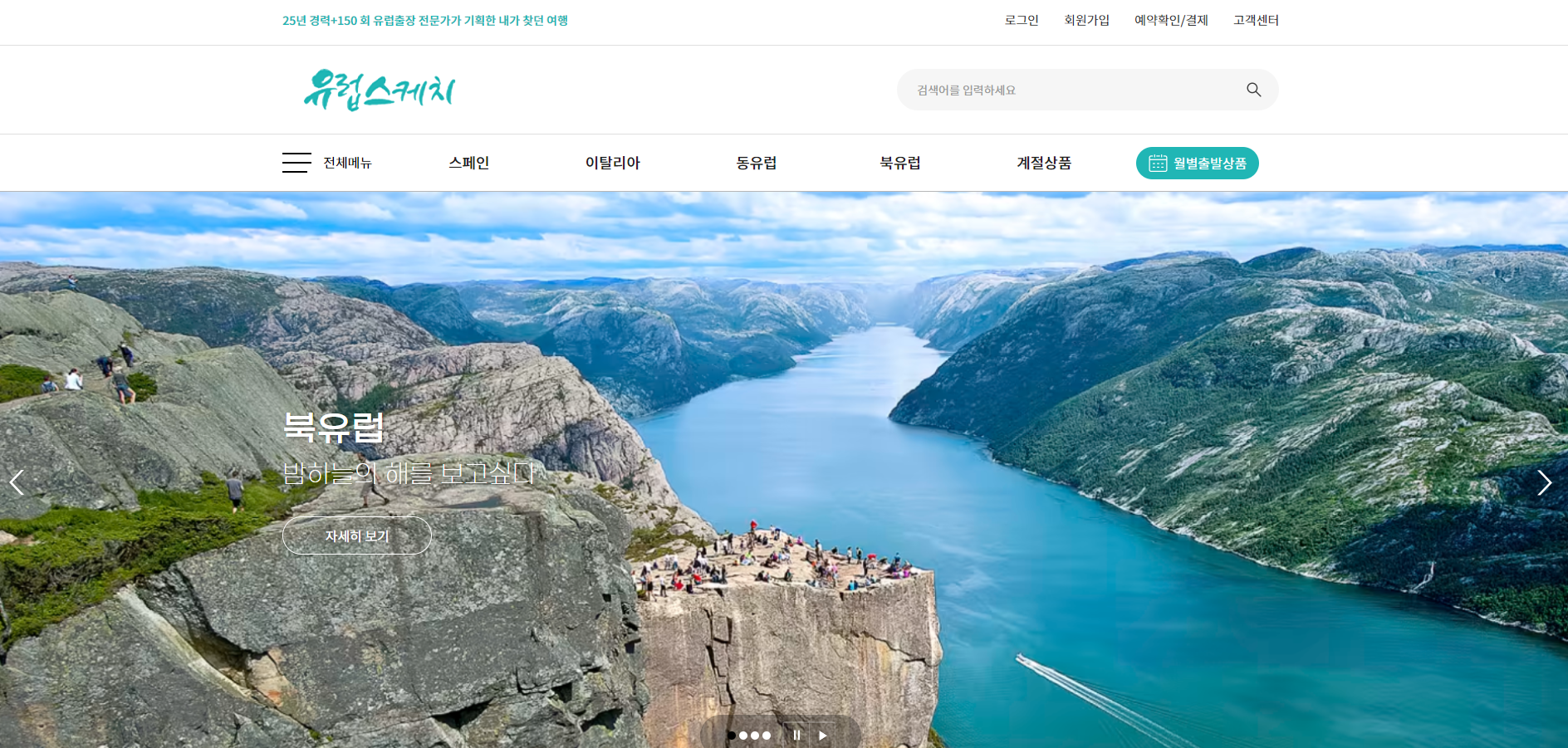Open the 이탈리아 menu
The height and width of the screenshot is (748, 1568).
(613, 163)
